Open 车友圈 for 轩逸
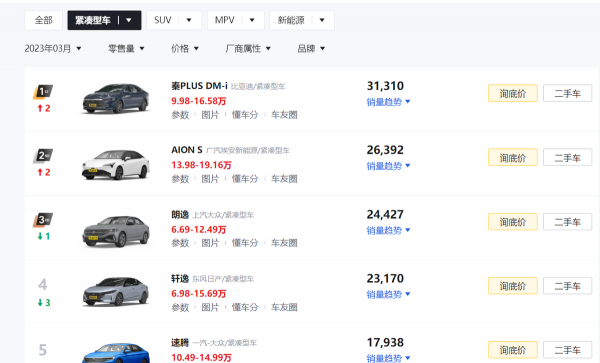This screenshot has width=600, height=363. [284, 307]
